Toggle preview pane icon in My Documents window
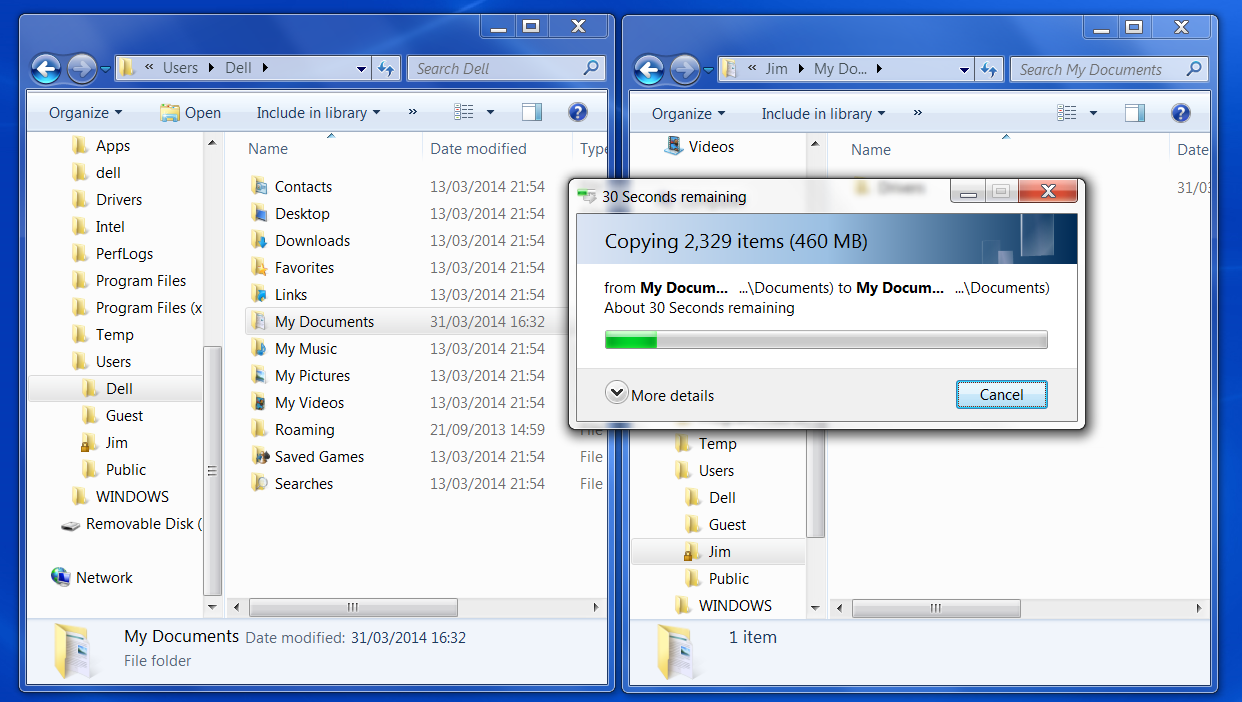This screenshot has width=1242, height=702. 1134,113
